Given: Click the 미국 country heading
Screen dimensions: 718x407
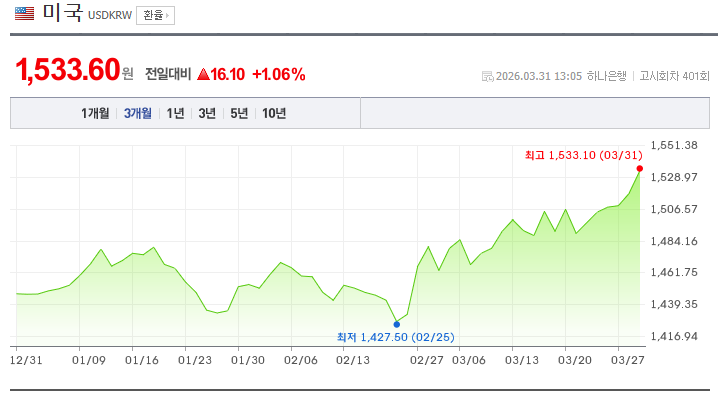Looking at the screenshot, I should (62, 12).
